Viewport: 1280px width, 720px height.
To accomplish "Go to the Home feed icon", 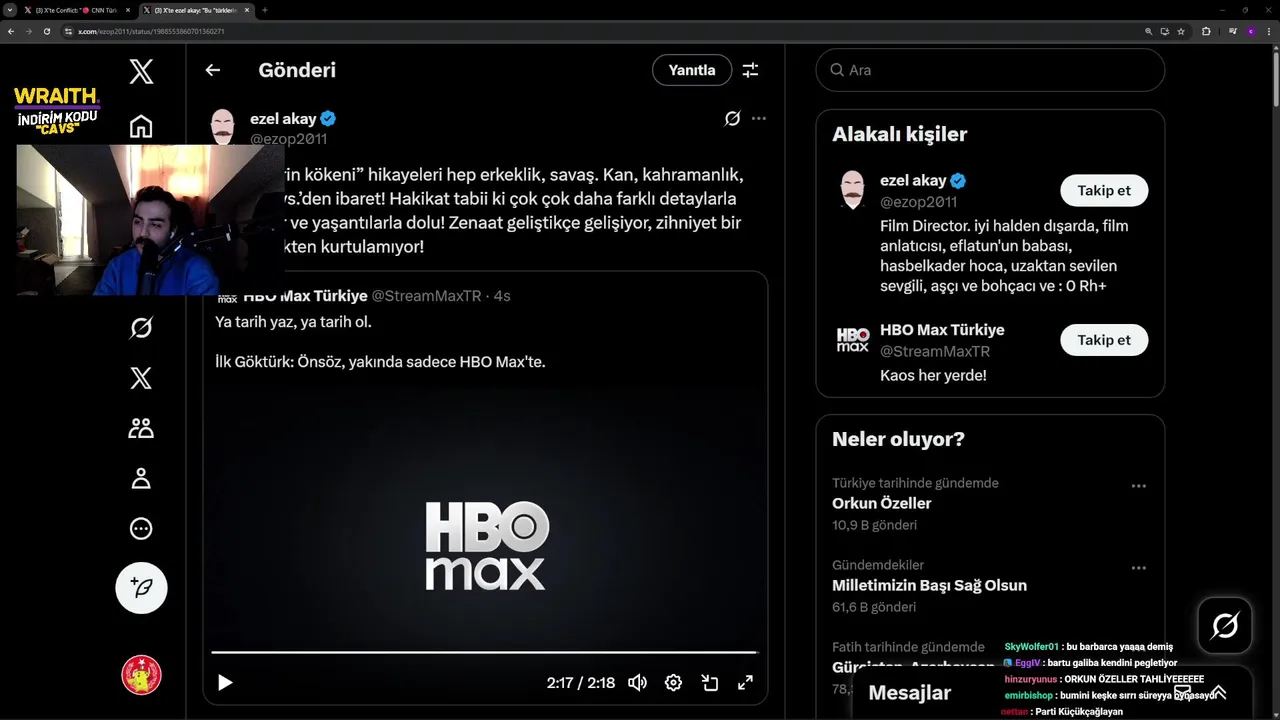I will [x=141, y=126].
